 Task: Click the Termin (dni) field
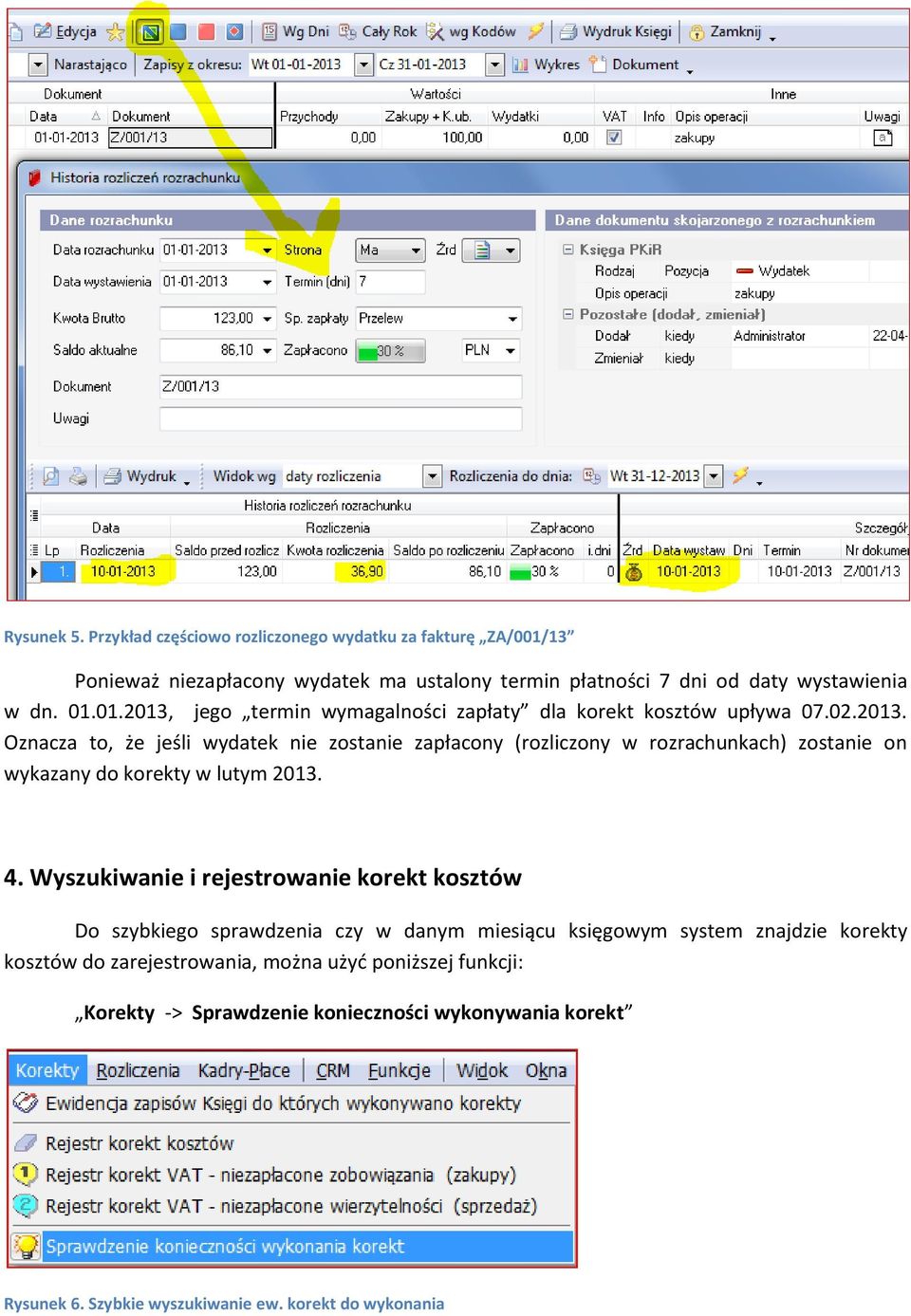[x=390, y=282]
